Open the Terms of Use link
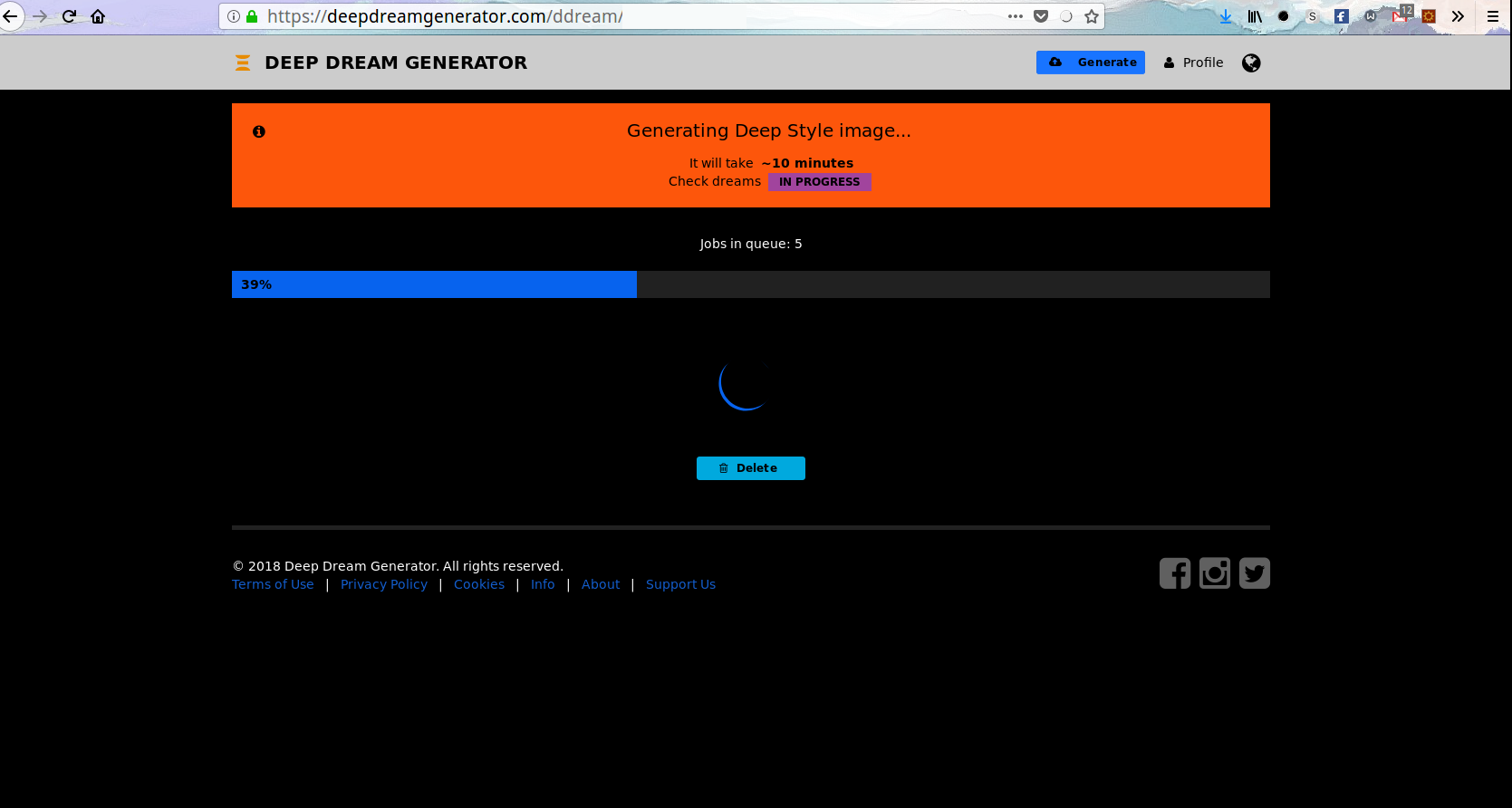The width and height of the screenshot is (1512, 808). 273,584
